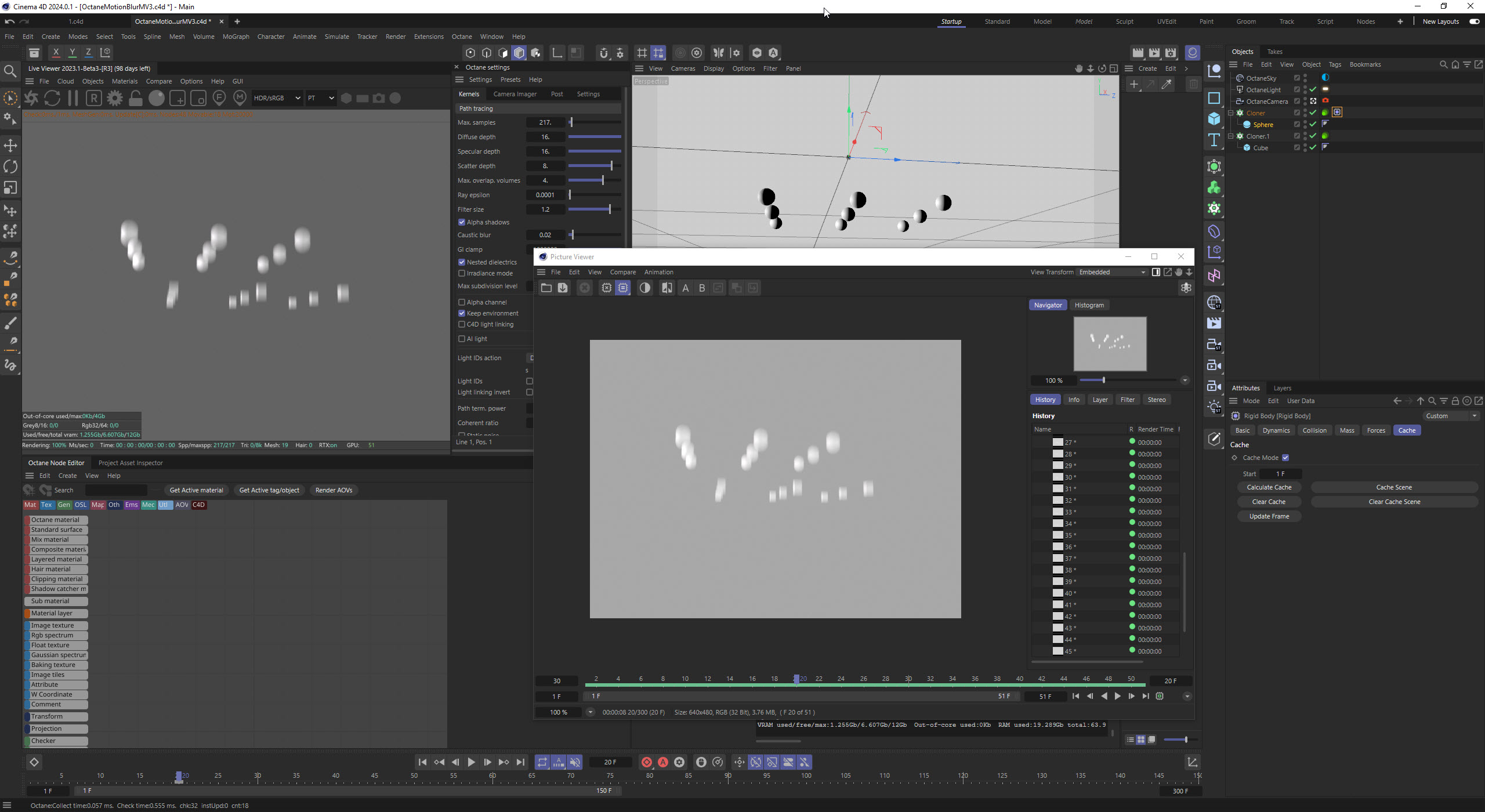
Task: Open the MoGraph menu
Action: (x=236, y=37)
